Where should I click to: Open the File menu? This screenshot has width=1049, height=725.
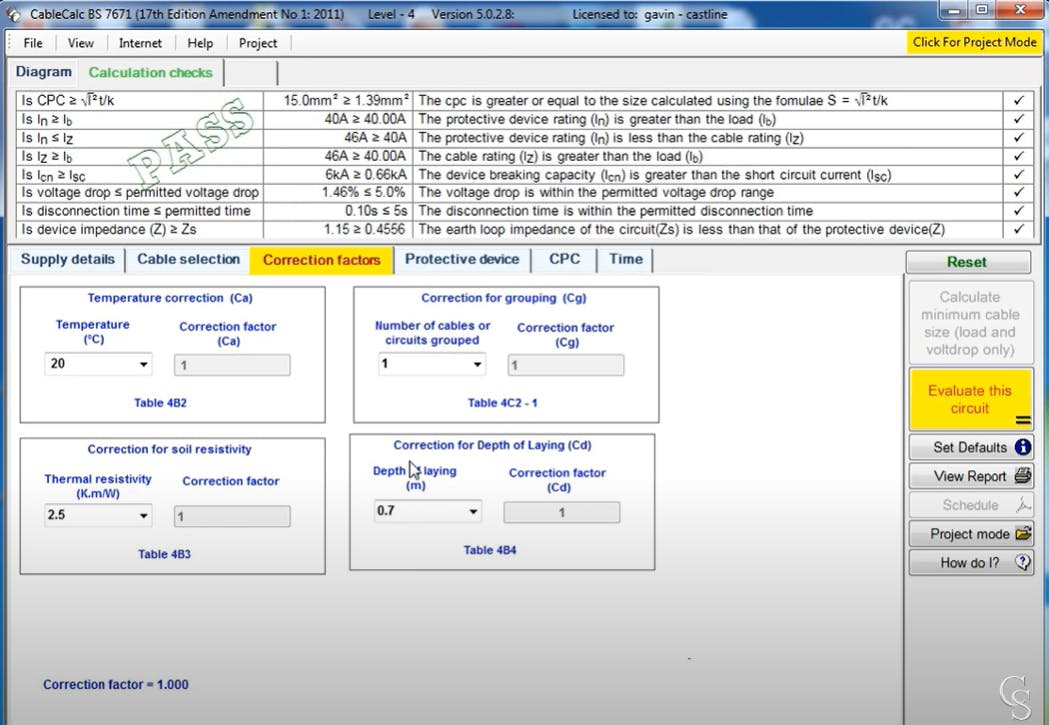pos(33,43)
